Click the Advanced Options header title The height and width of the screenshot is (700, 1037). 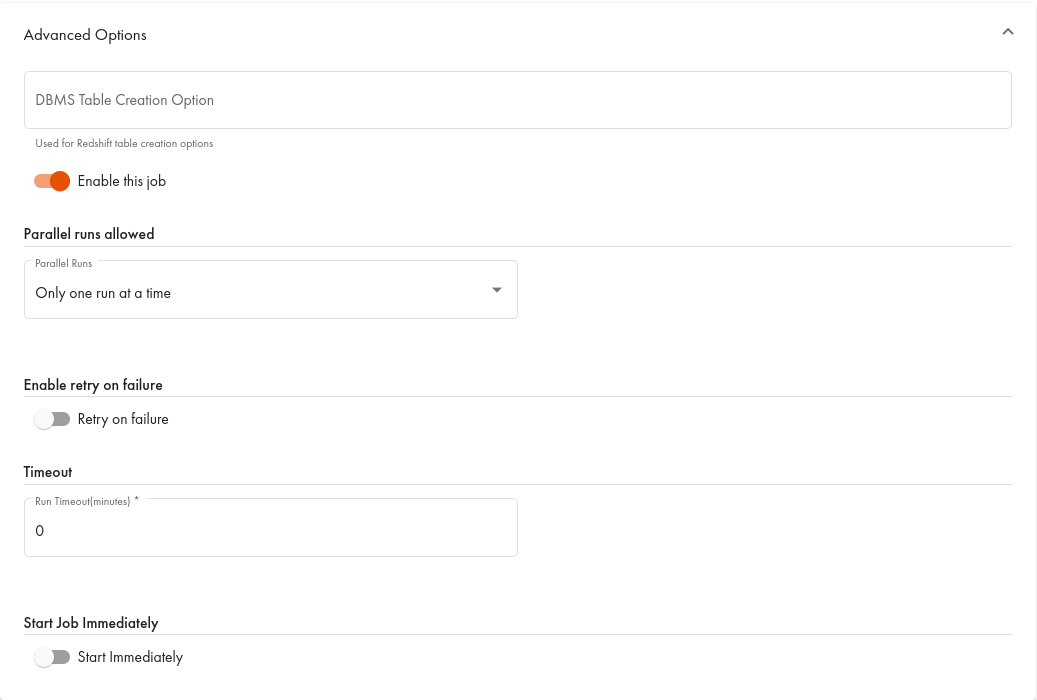pyautogui.click(x=85, y=35)
